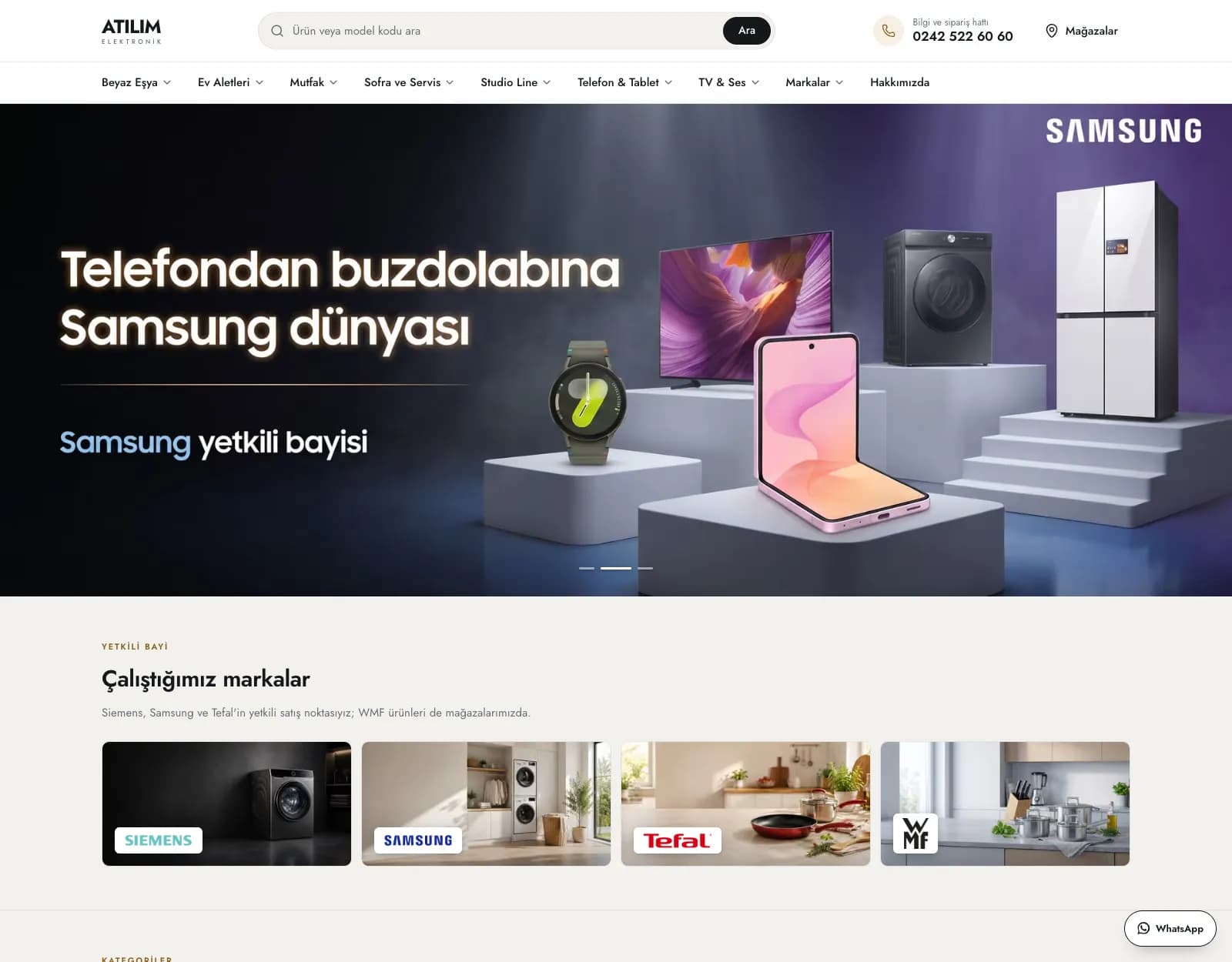Open the WMF cookware card image
Screen dimensions: 1232x962
(x=1005, y=803)
